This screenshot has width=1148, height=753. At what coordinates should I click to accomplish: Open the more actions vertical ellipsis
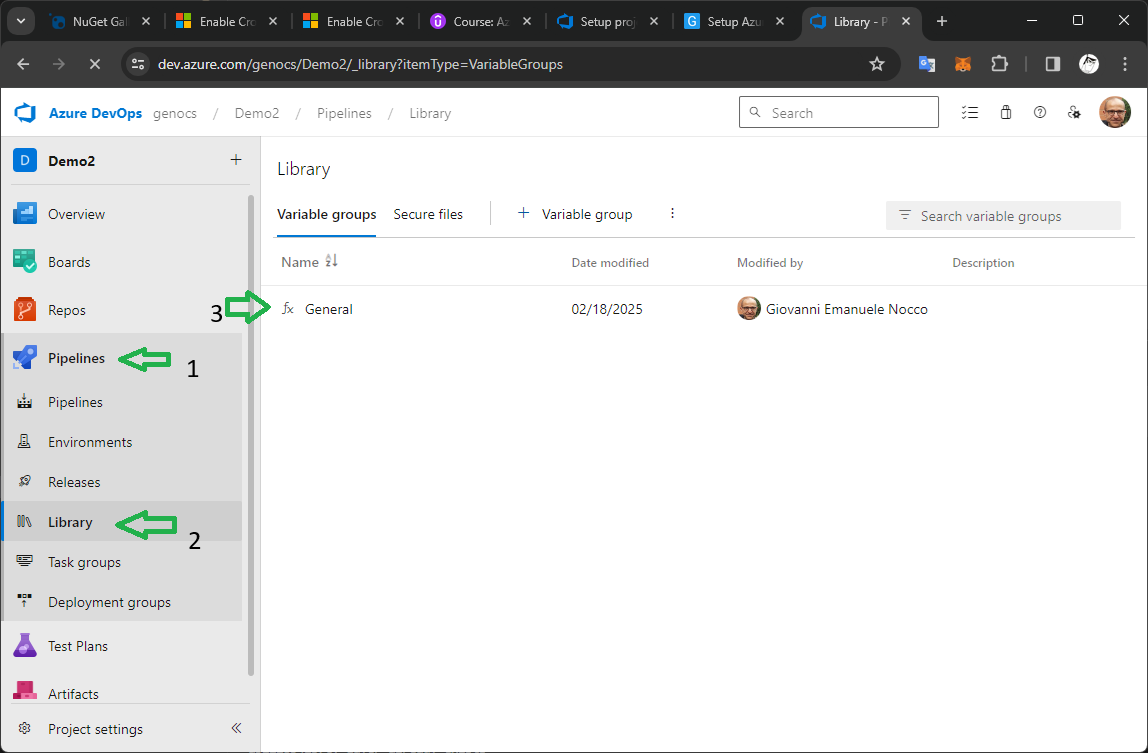672,214
